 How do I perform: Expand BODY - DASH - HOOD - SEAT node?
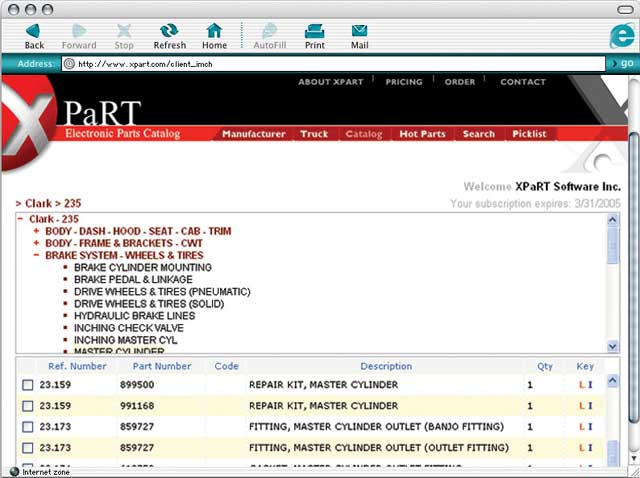pyautogui.click(x=36, y=231)
